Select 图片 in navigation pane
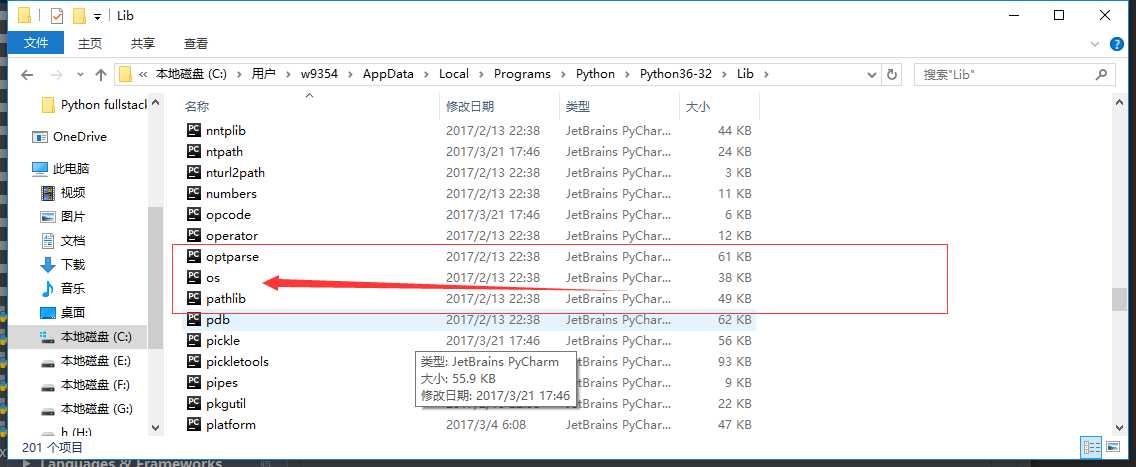 click(x=72, y=216)
